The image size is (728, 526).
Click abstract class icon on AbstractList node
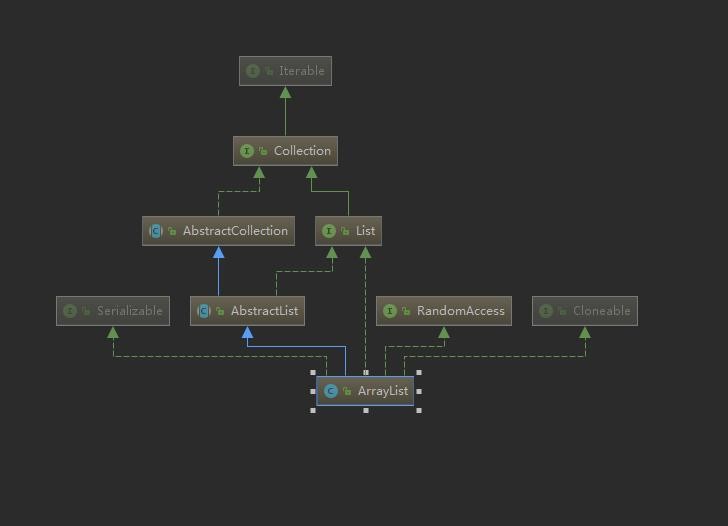[204, 311]
